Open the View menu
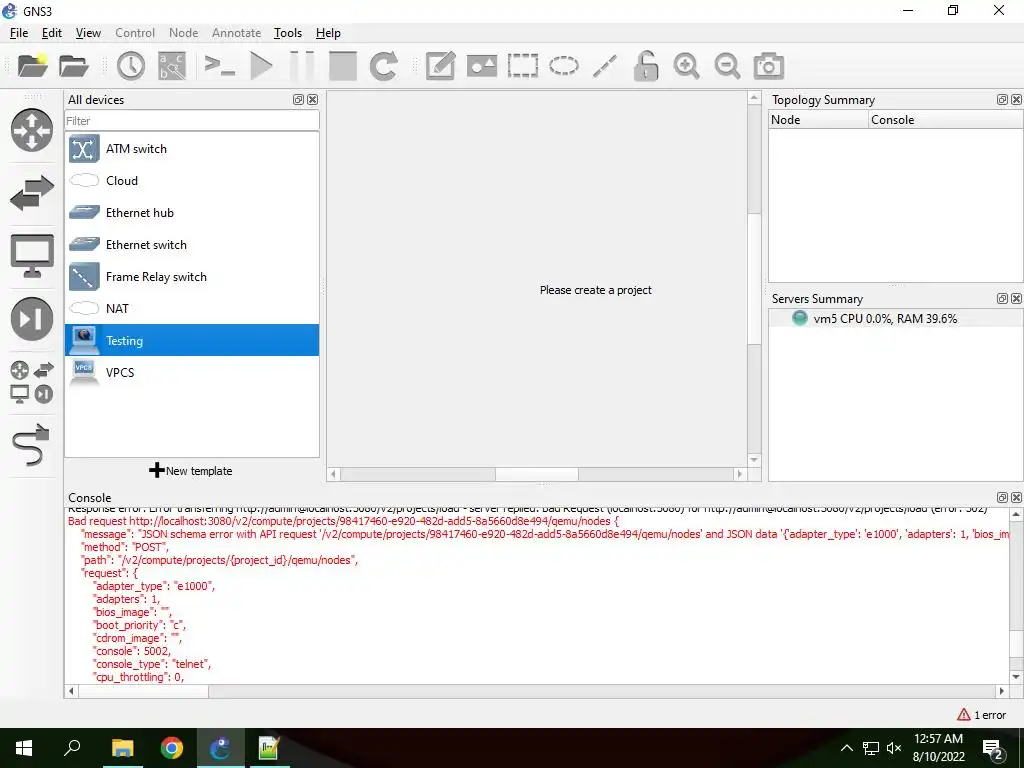This screenshot has width=1024, height=768. [x=88, y=33]
